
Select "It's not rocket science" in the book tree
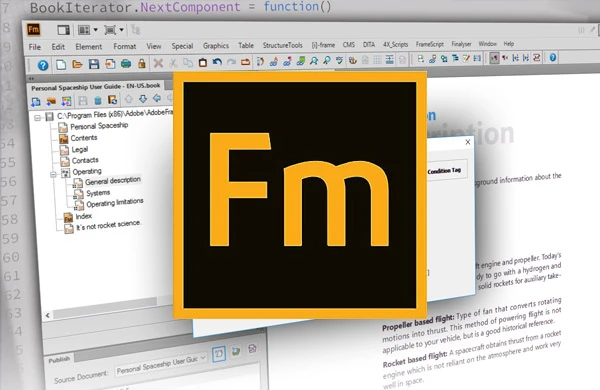(108, 225)
